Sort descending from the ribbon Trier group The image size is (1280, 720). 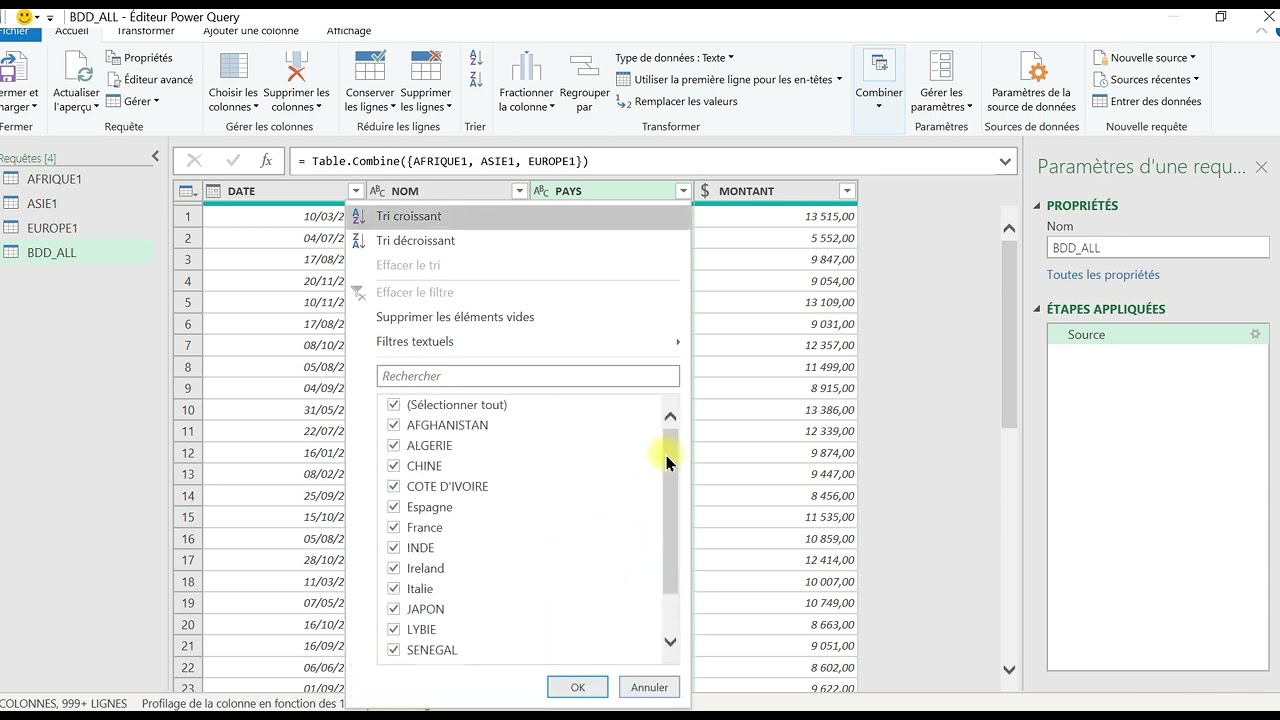point(476,79)
